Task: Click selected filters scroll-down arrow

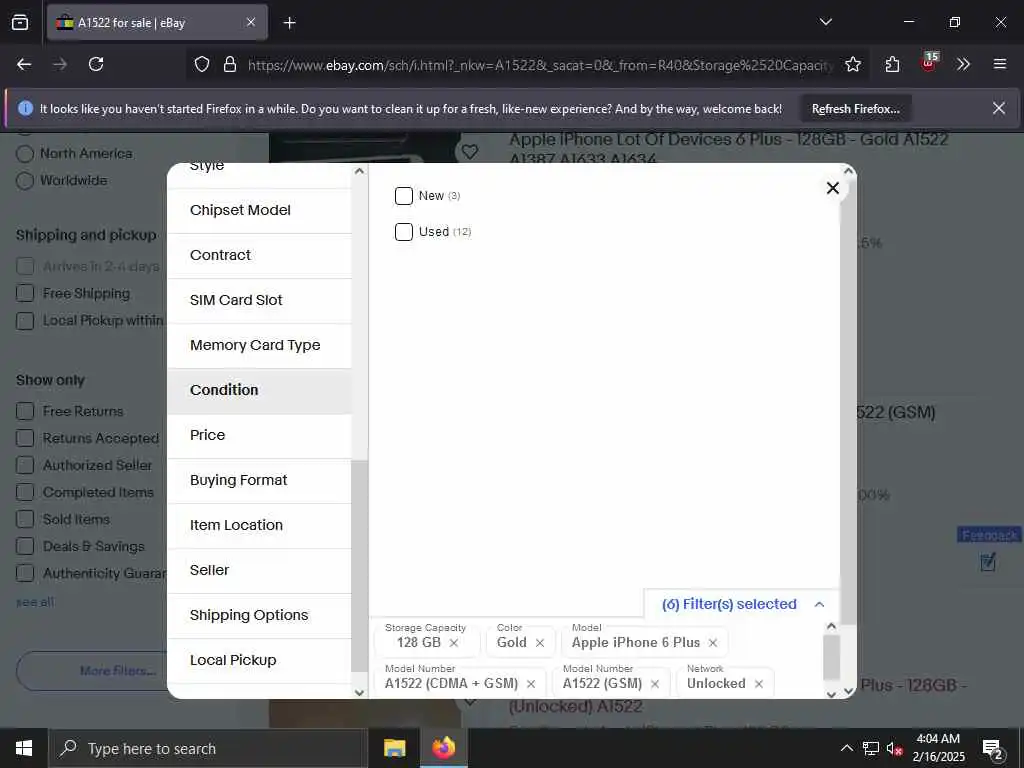Action: [x=831, y=694]
